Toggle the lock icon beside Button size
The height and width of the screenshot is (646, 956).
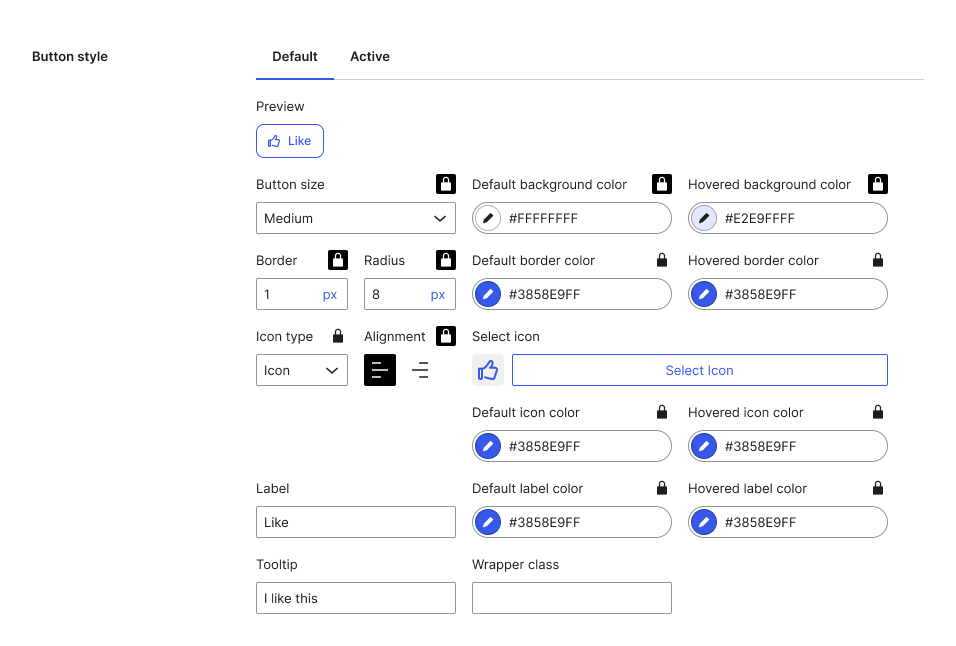tap(446, 184)
